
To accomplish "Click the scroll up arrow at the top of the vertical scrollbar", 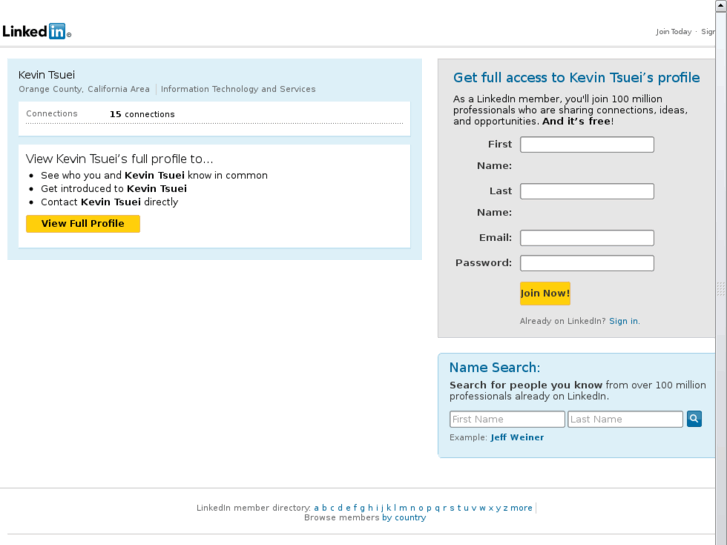I will pyautogui.click(x=721, y=5).
